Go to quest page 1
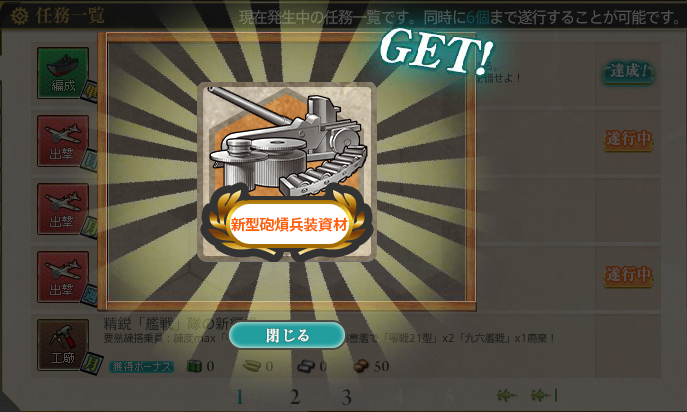Screen dimensions: 687x412 239,397
